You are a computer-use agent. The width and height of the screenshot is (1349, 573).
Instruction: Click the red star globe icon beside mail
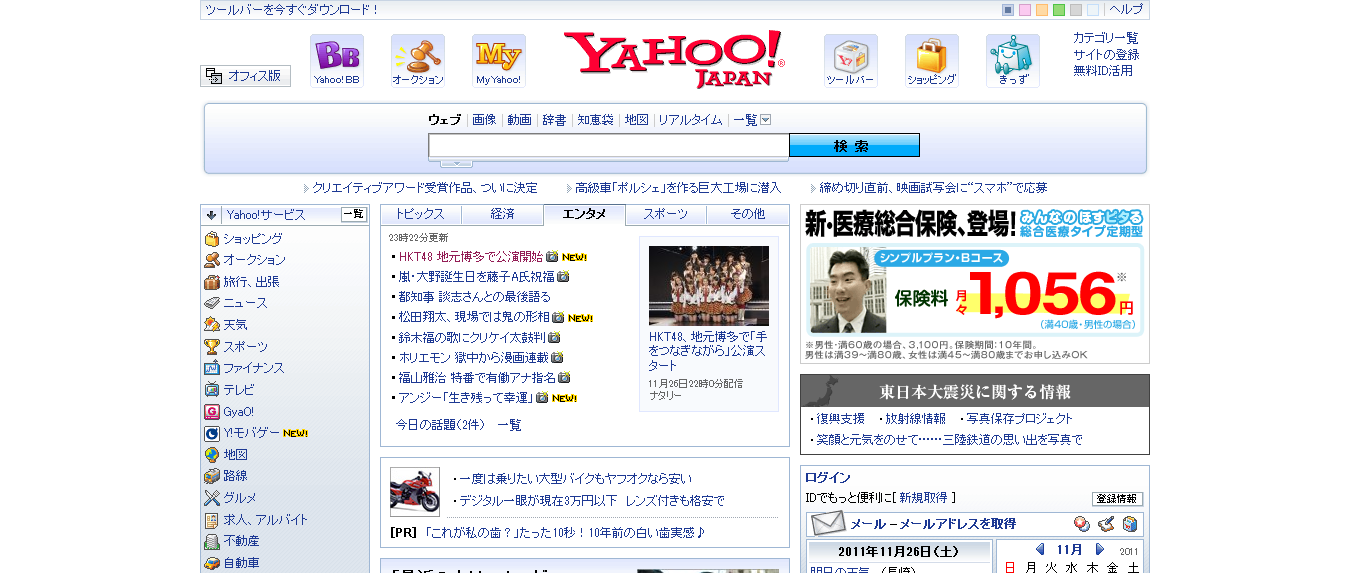(x=1082, y=524)
